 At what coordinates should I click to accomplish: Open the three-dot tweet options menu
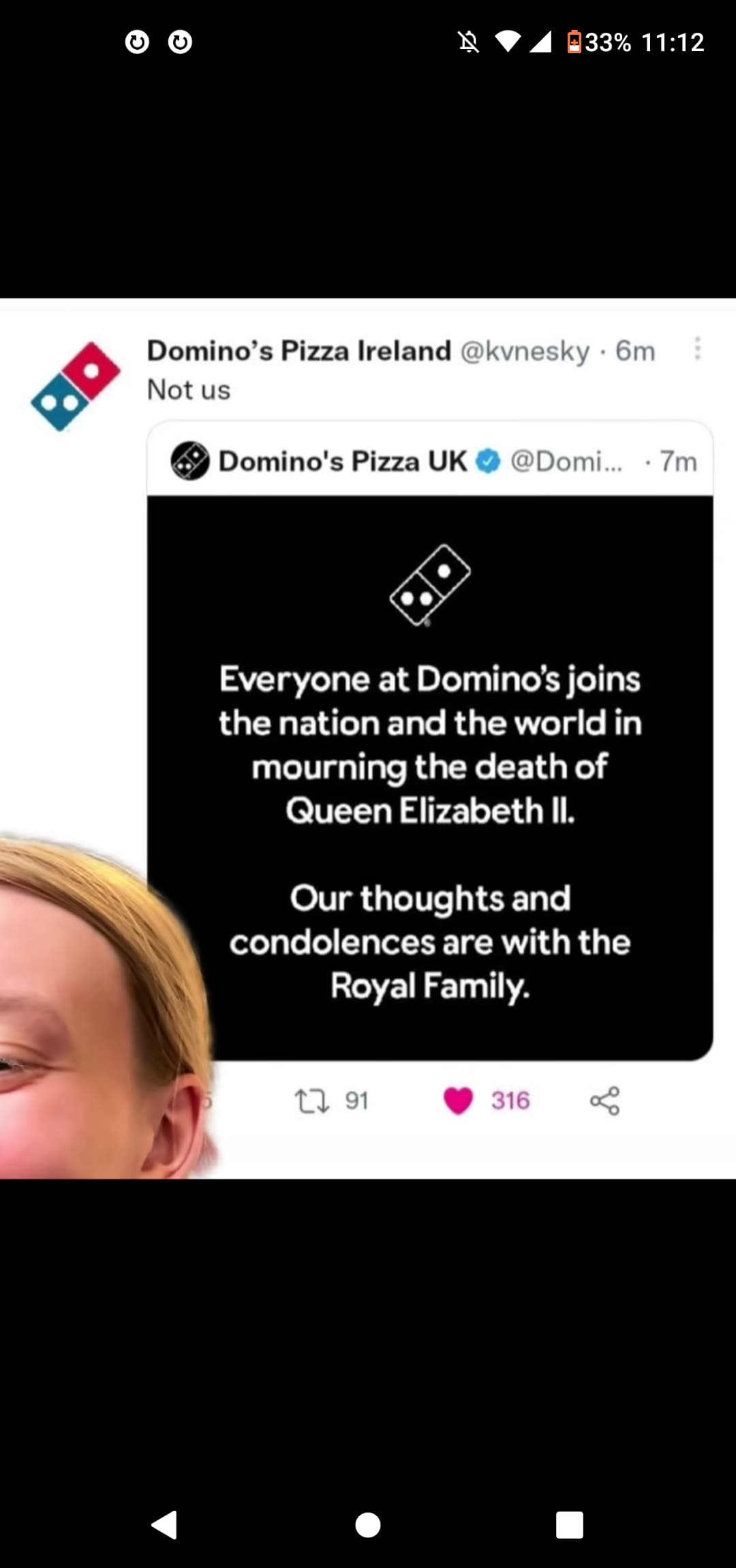click(696, 348)
